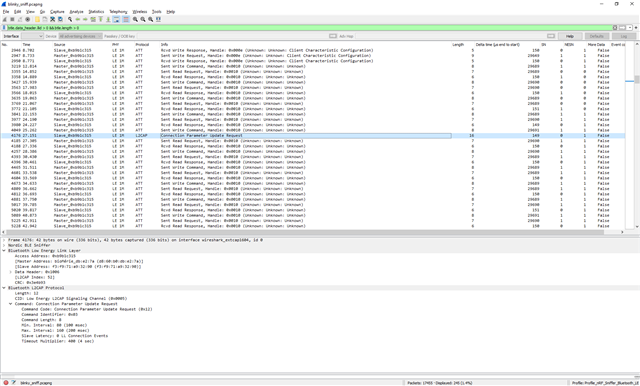Click the zoom in text icon
Screen dimensions: 640x386
(x=135, y=19)
